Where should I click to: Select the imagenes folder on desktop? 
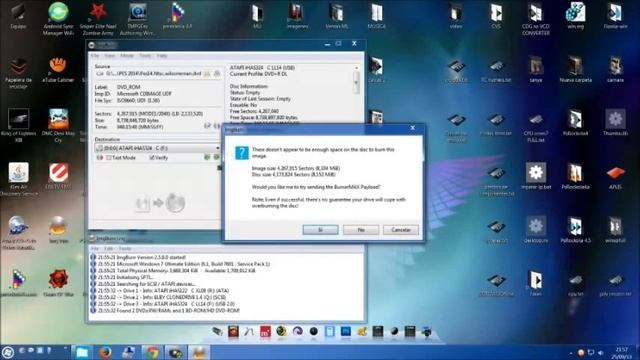click(297, 16)
